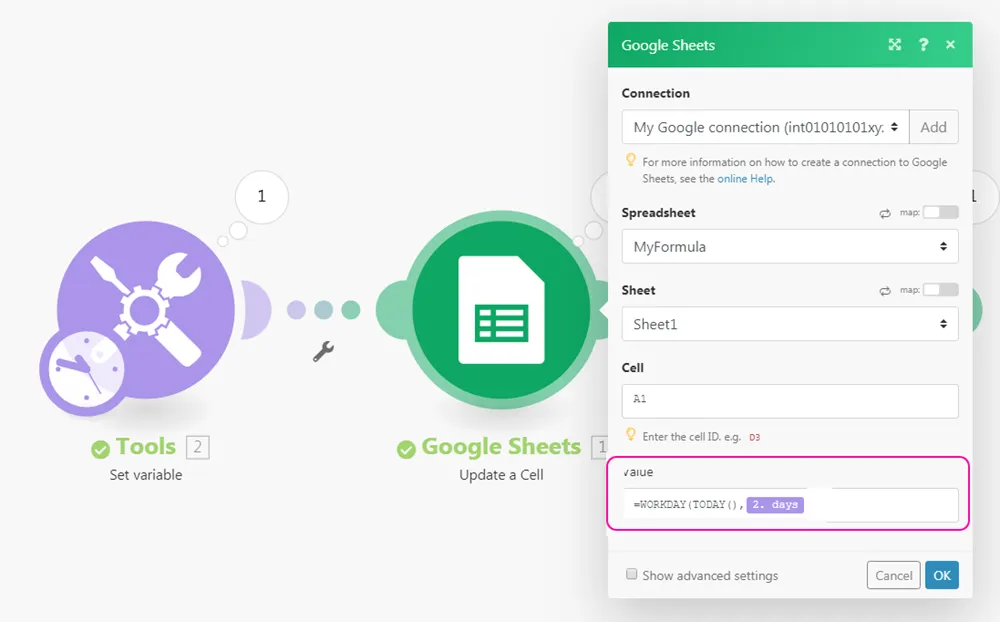Click the number 2 badge beside Tools
This screenshot has height=622, width=1000.
click(x=198, y=447)
